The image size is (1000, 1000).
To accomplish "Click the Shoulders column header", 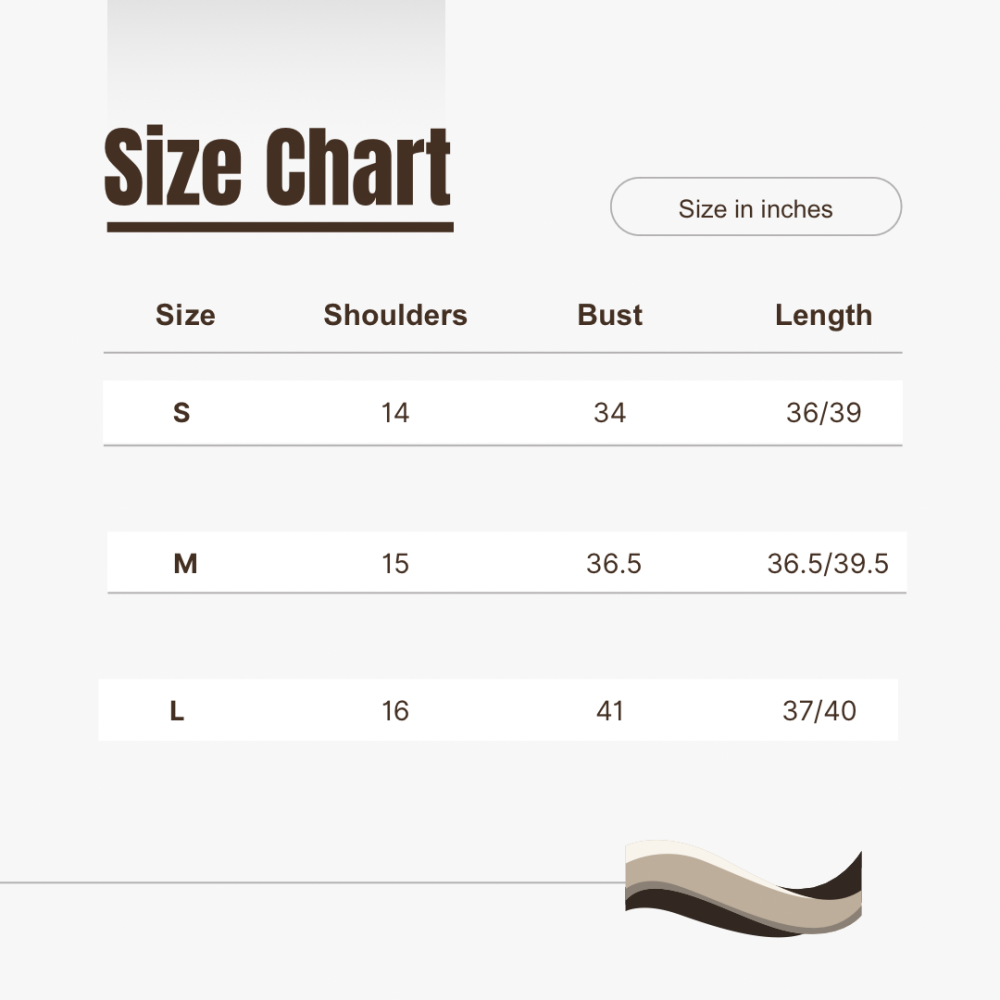I will 395,315.
